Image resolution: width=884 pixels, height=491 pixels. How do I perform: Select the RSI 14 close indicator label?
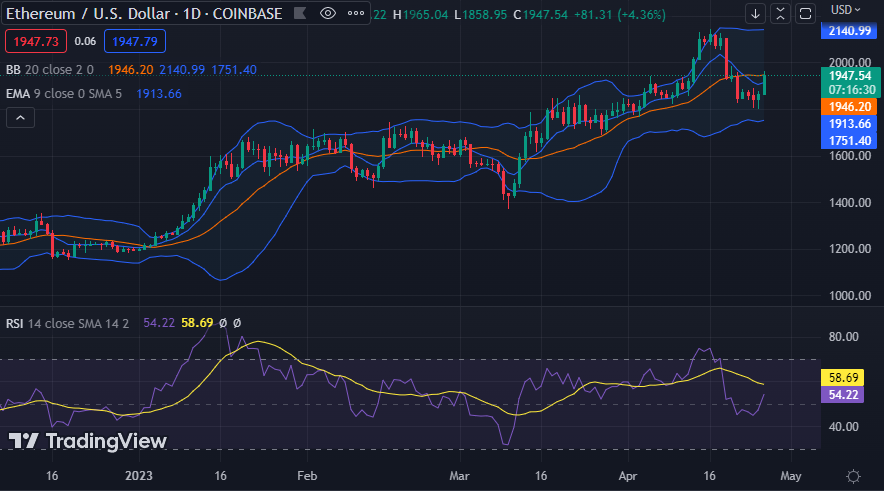67,324
